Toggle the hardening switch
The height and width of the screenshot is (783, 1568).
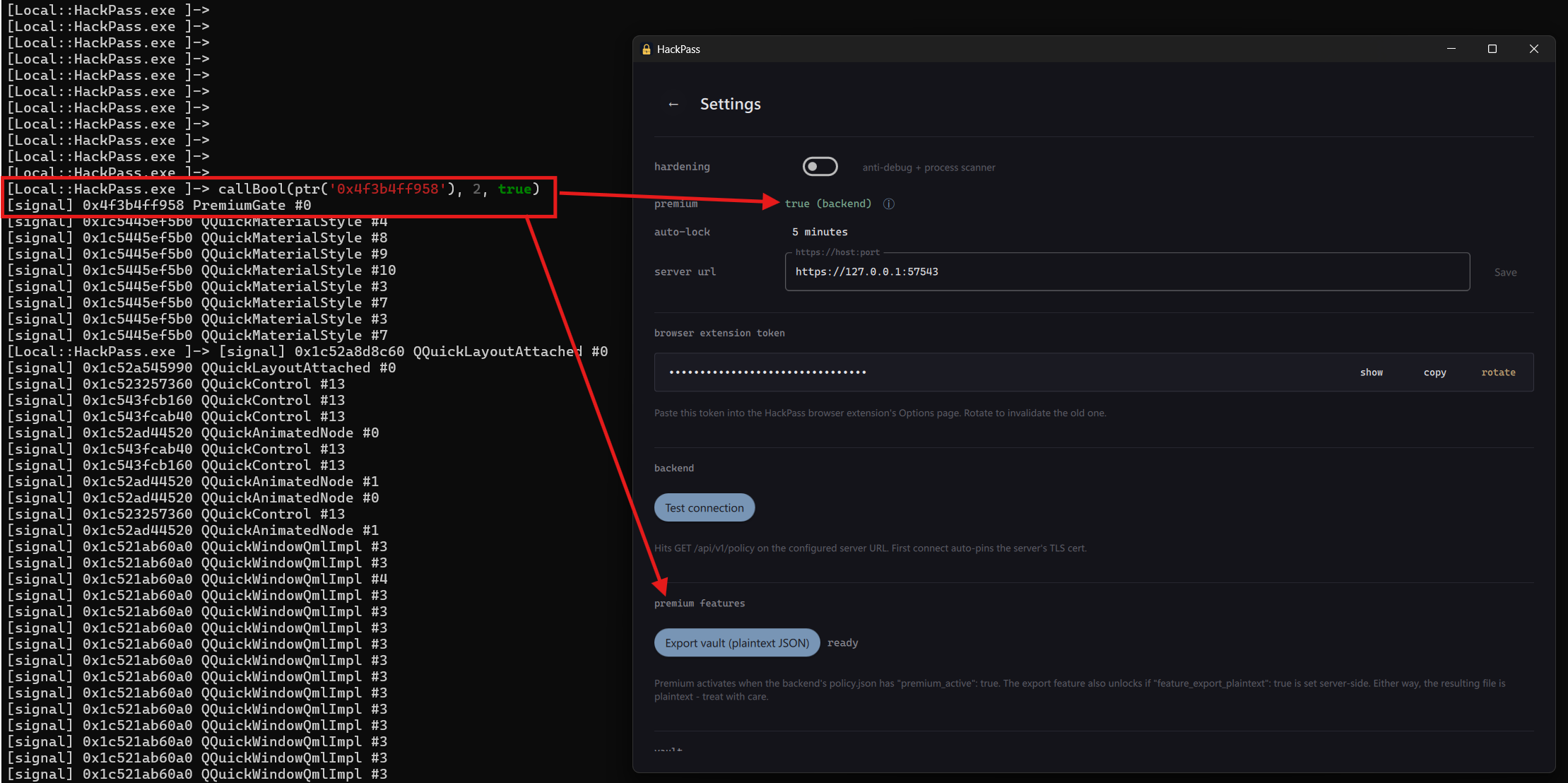(x=820, y=167)
